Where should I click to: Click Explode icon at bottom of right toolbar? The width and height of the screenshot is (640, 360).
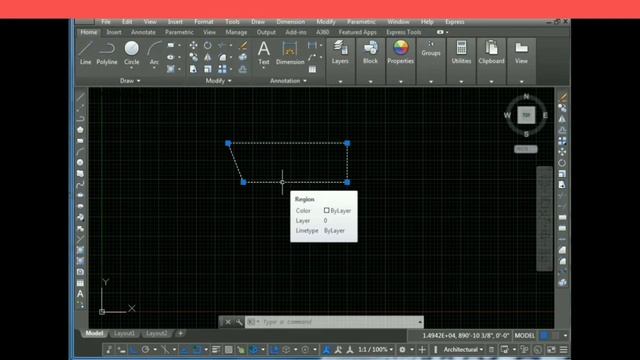coord(562,282)
